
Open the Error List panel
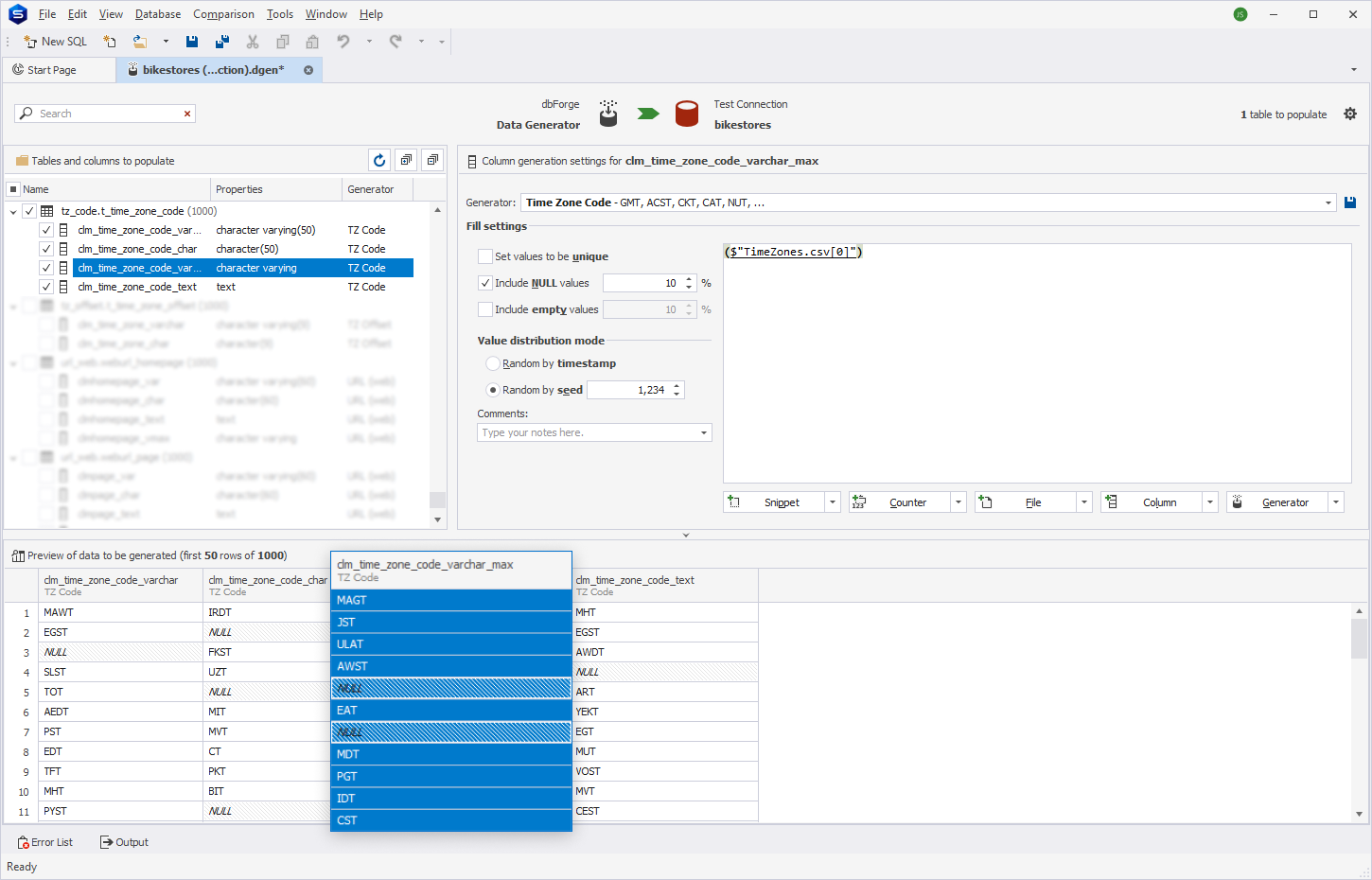pos(45,842)
